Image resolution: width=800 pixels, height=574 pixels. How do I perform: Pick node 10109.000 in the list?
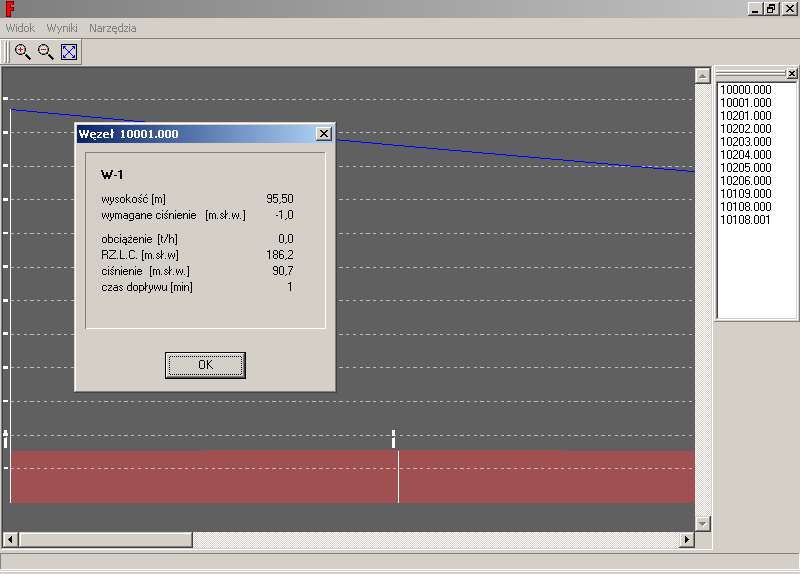pos(746,194)
